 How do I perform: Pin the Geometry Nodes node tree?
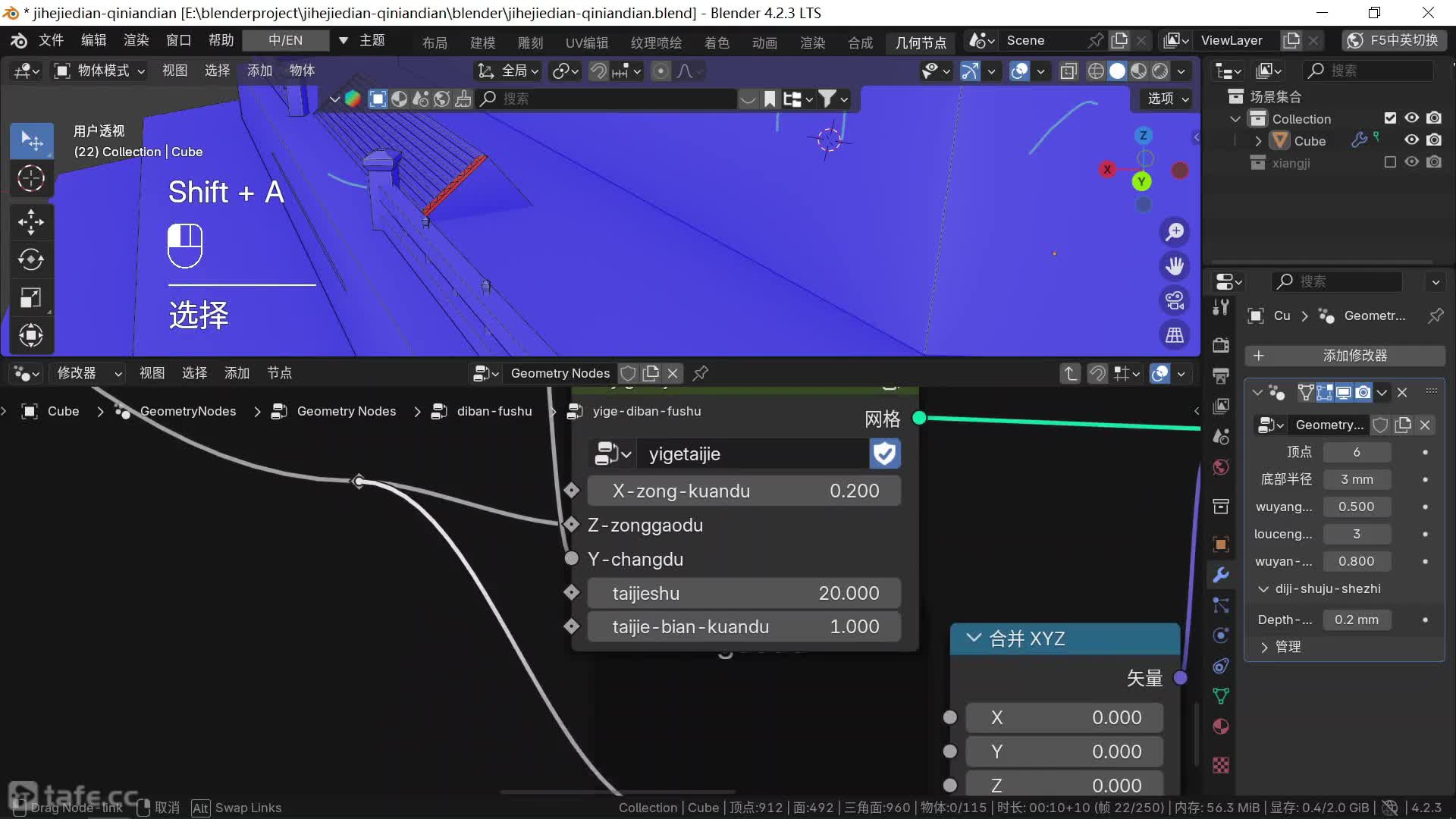point(701,373)
